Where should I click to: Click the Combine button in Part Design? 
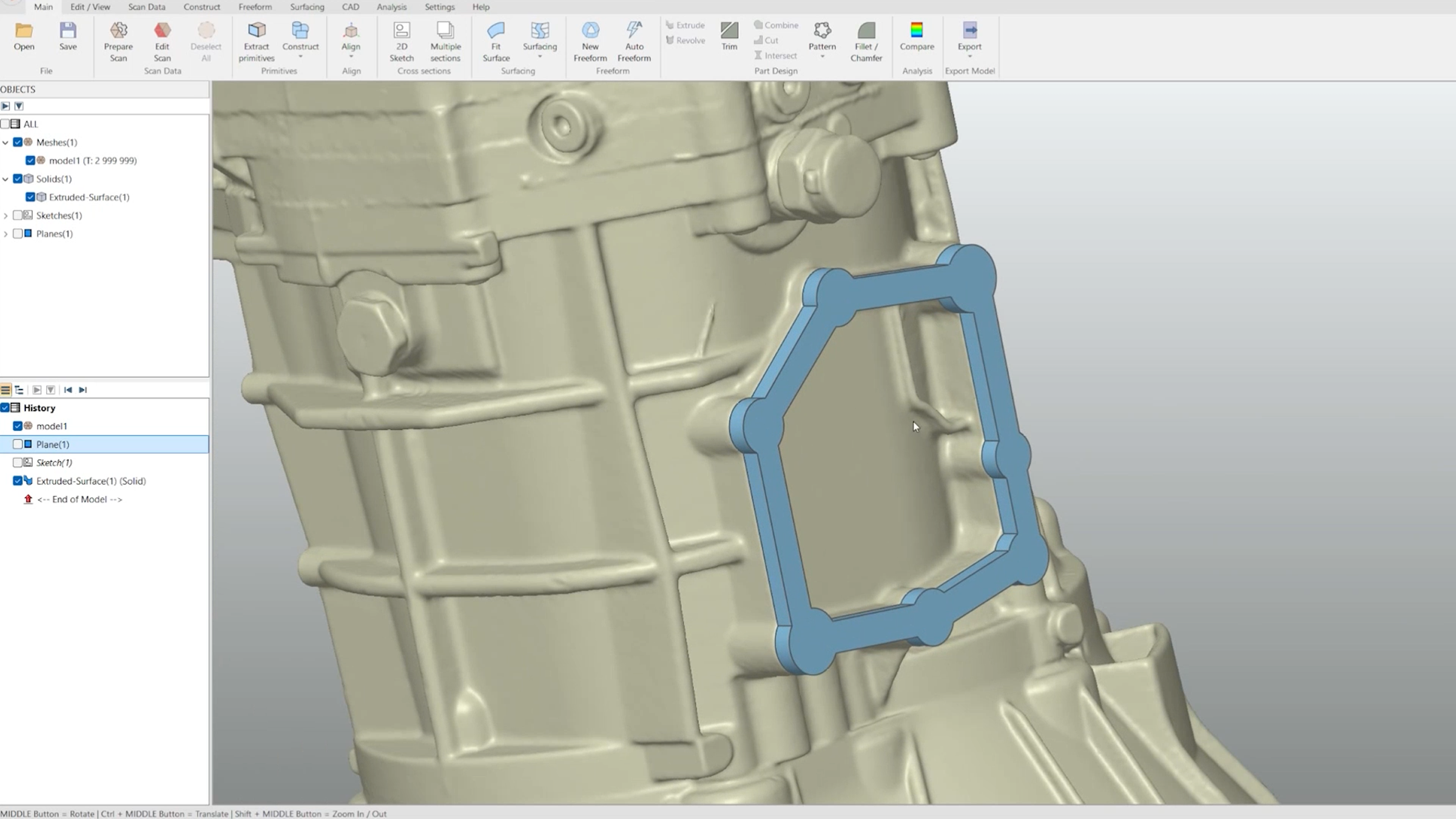point(776,25)
